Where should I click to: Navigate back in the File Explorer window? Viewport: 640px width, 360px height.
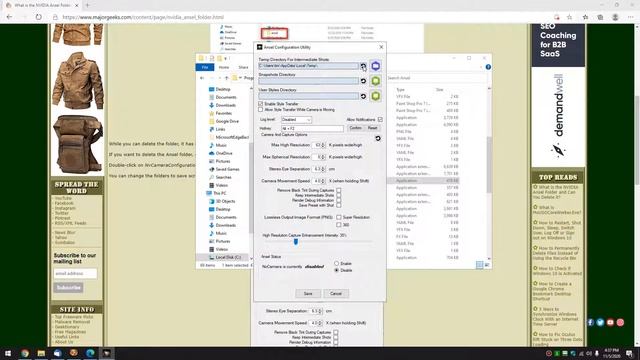(x=202, y=78)
